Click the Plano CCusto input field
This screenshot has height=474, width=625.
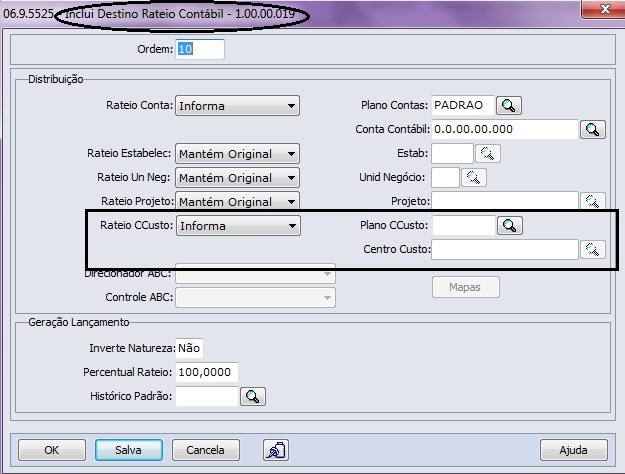464,226
